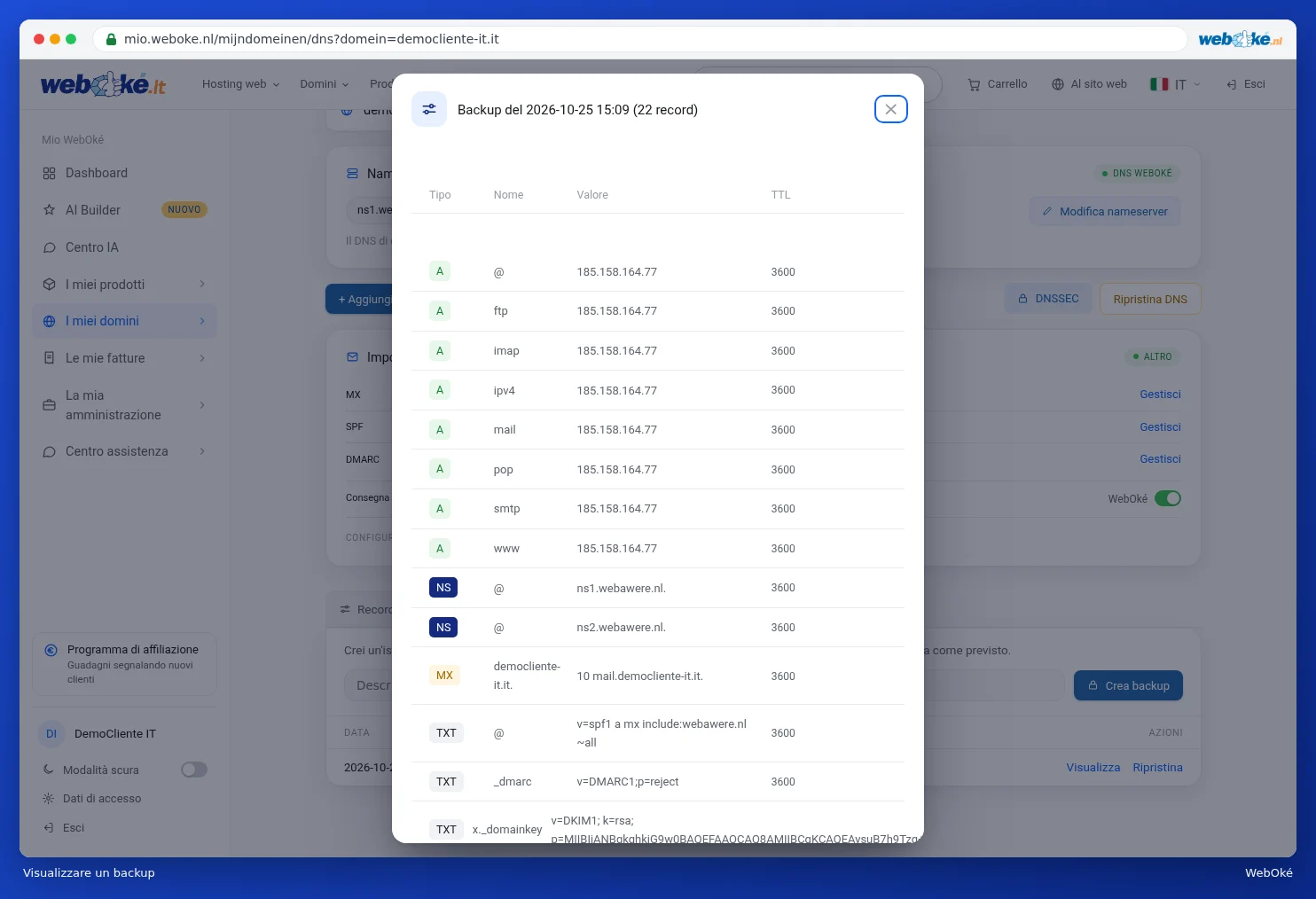Screen dimensions: 1316x899
Task: Toggle the WebOké consegna switch
Action: pos(1168,498)
